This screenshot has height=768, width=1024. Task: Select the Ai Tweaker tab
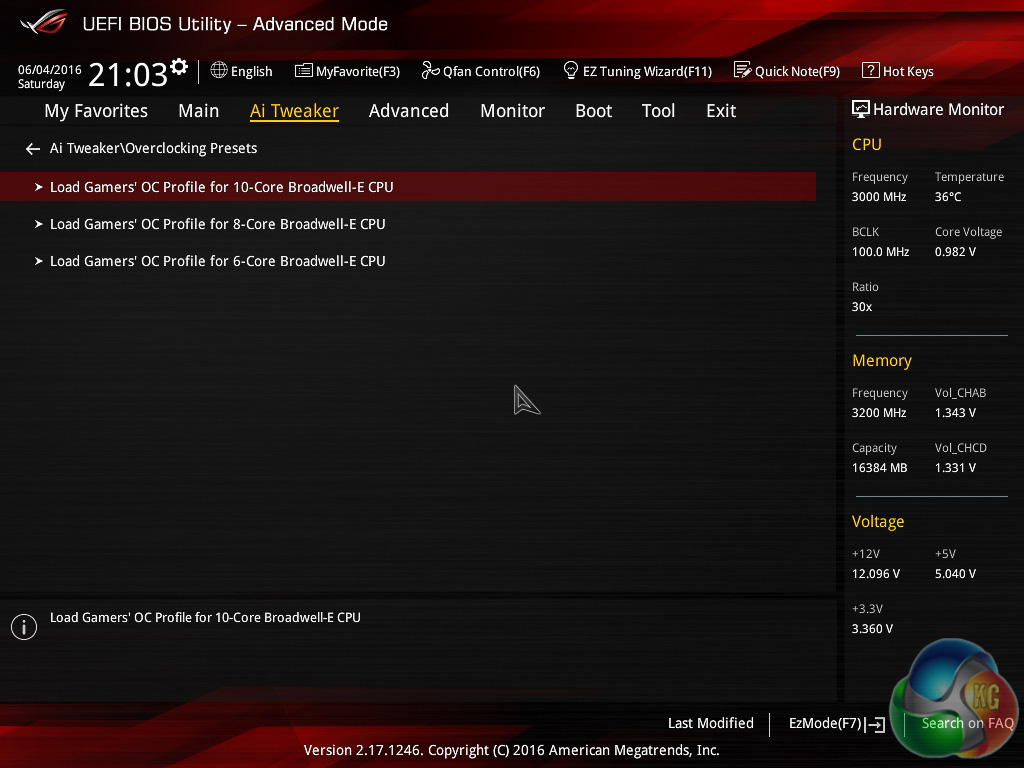(x=294, y=111)
